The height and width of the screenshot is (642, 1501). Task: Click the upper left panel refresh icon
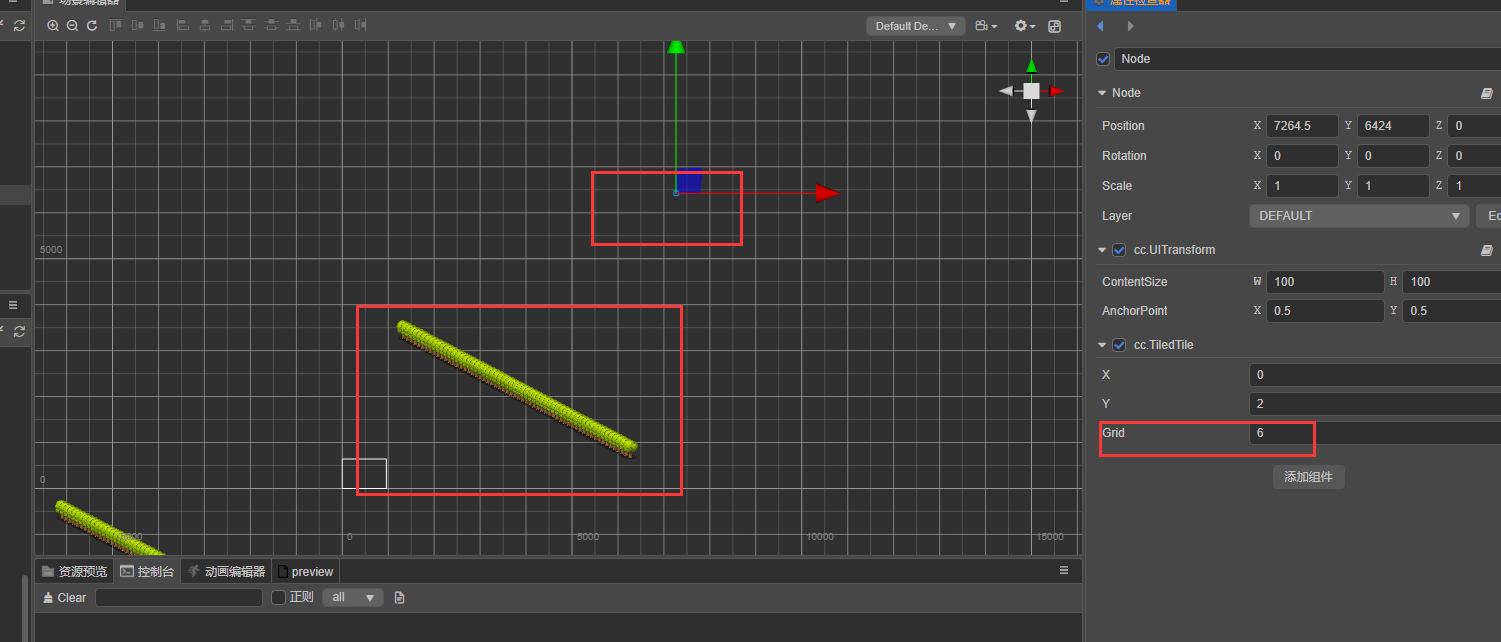(x=19, y=26)
